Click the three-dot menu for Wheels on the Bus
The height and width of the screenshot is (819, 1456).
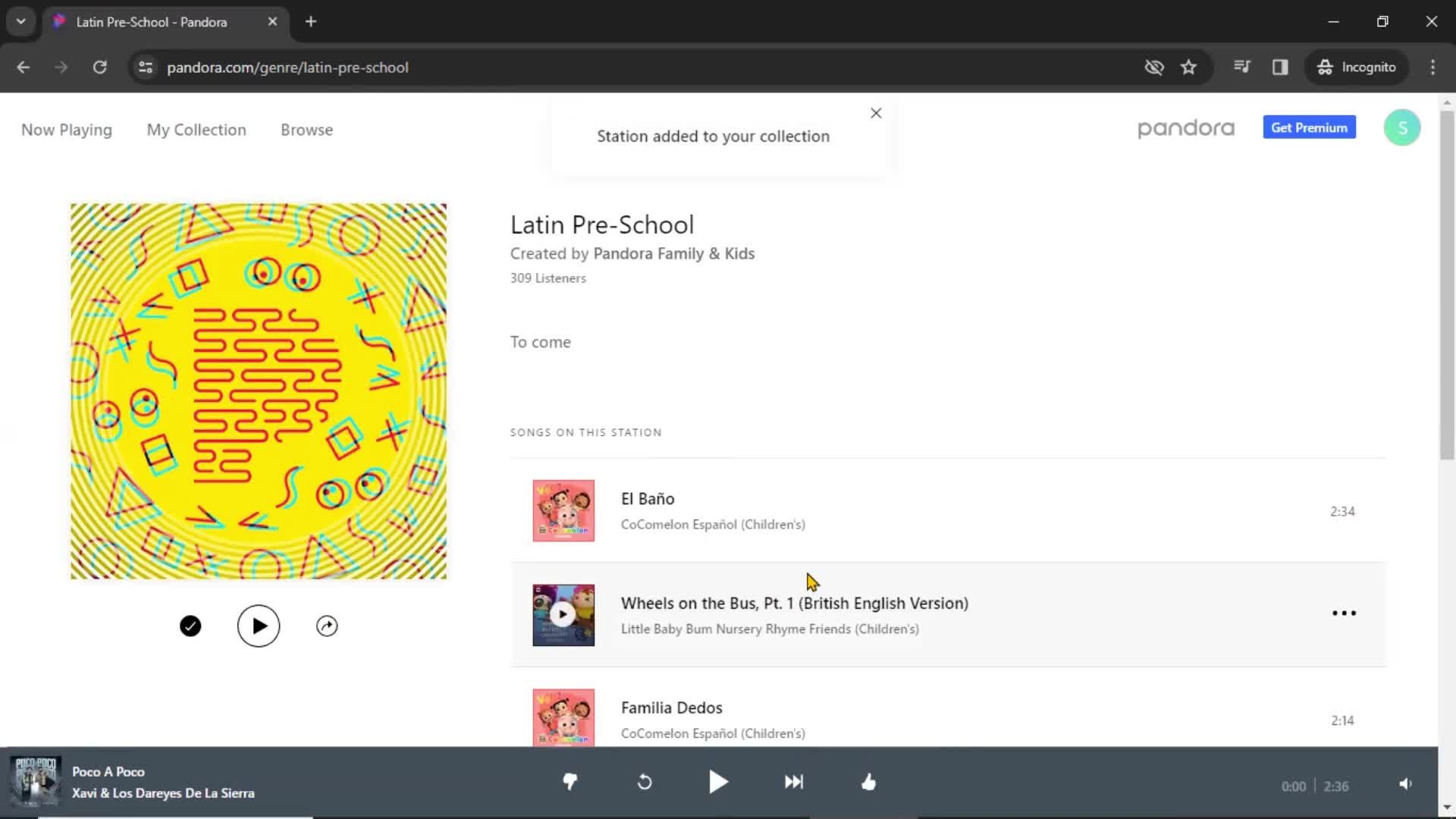point(1343,614)
